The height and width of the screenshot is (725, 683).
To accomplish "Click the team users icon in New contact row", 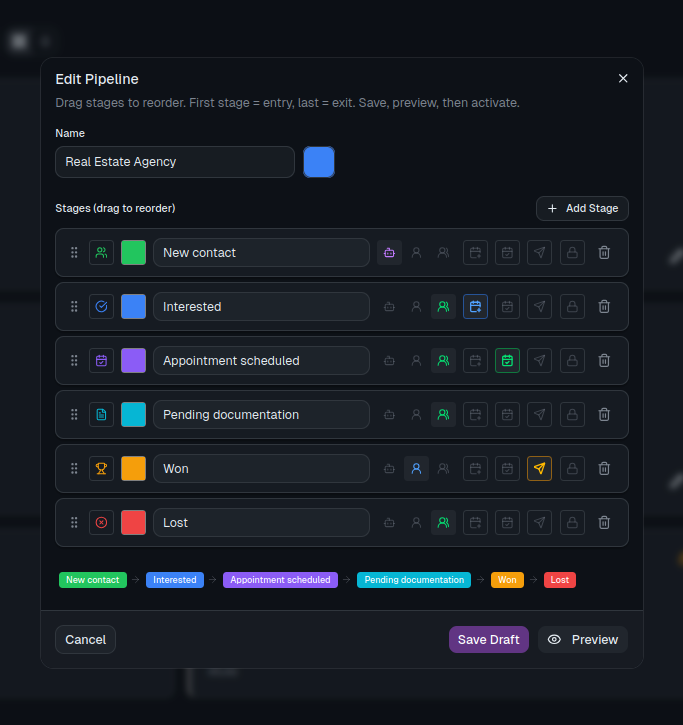I will (x=443, y=252).
